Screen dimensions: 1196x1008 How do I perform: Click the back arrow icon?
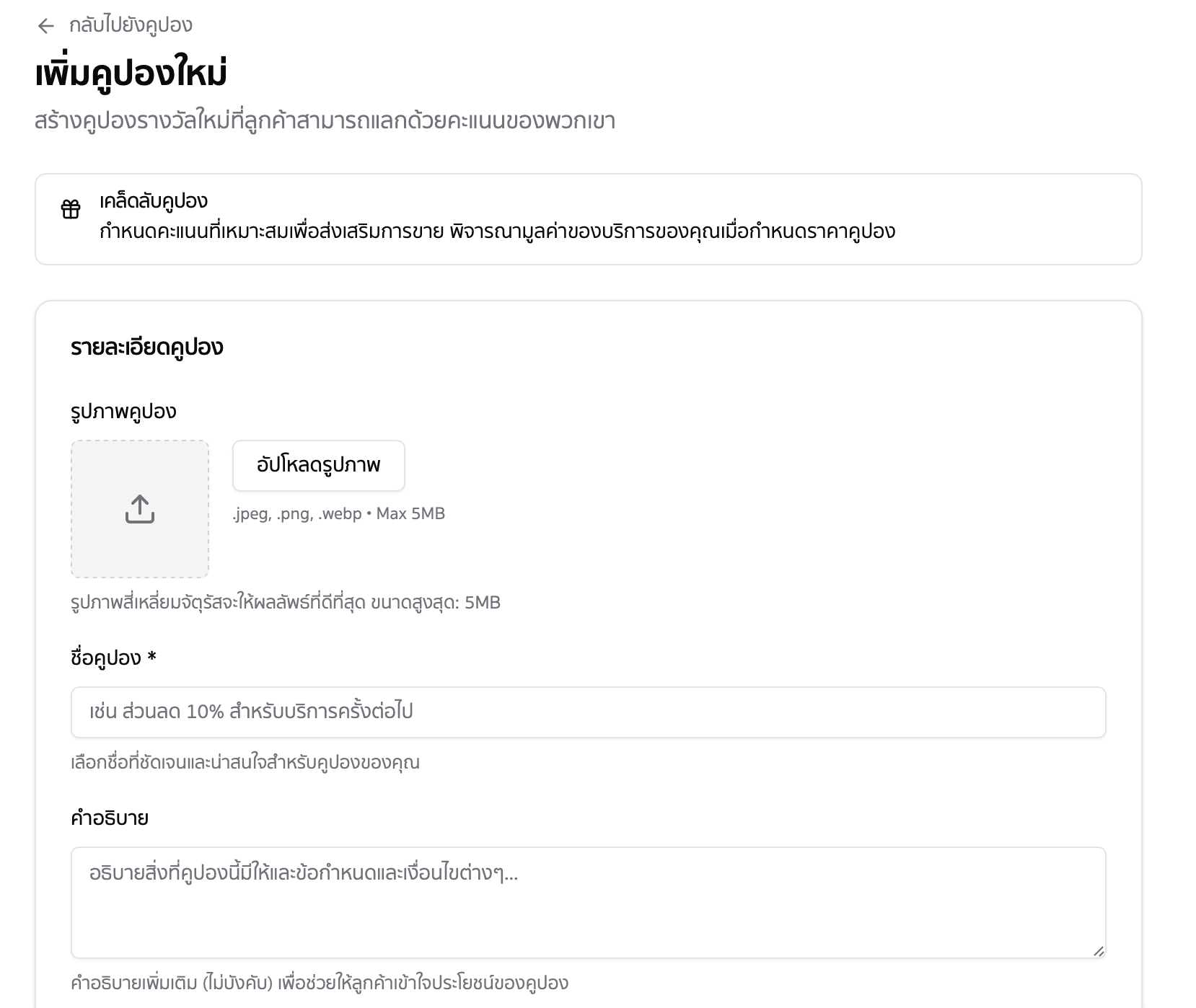[45, 26]
